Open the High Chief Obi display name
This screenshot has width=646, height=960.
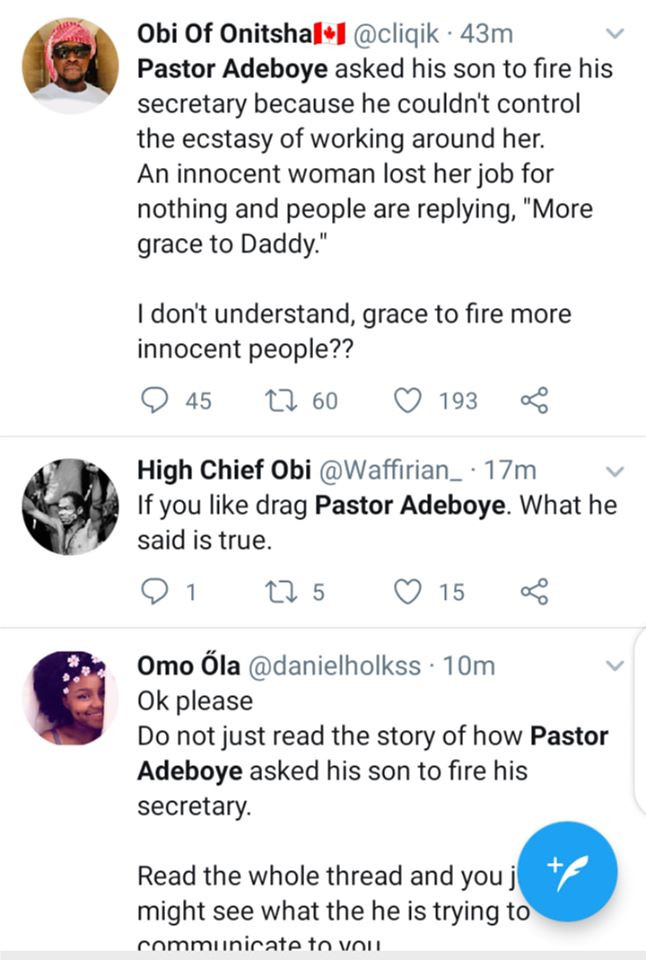[x=224, y=470]
